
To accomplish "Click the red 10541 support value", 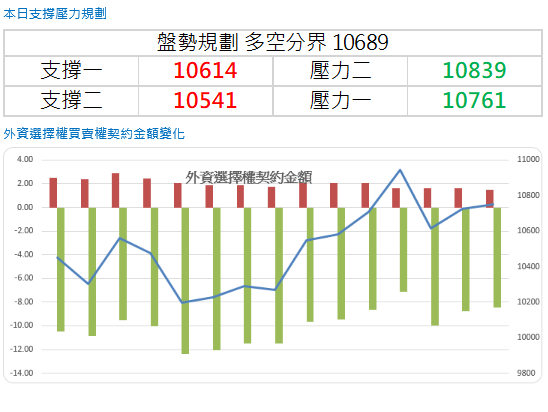I will pyautogui.click(x=206, y=101).
